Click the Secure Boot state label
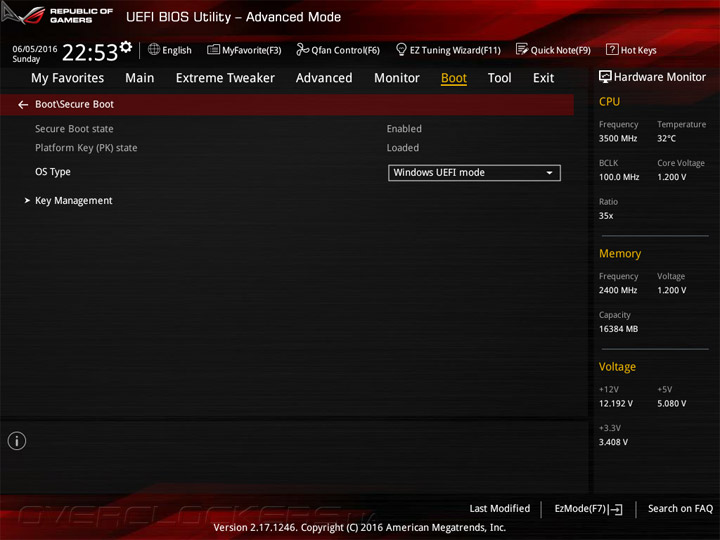Image resolution: width=720 pixels, height=540 pixels. [x=74, y=129]
